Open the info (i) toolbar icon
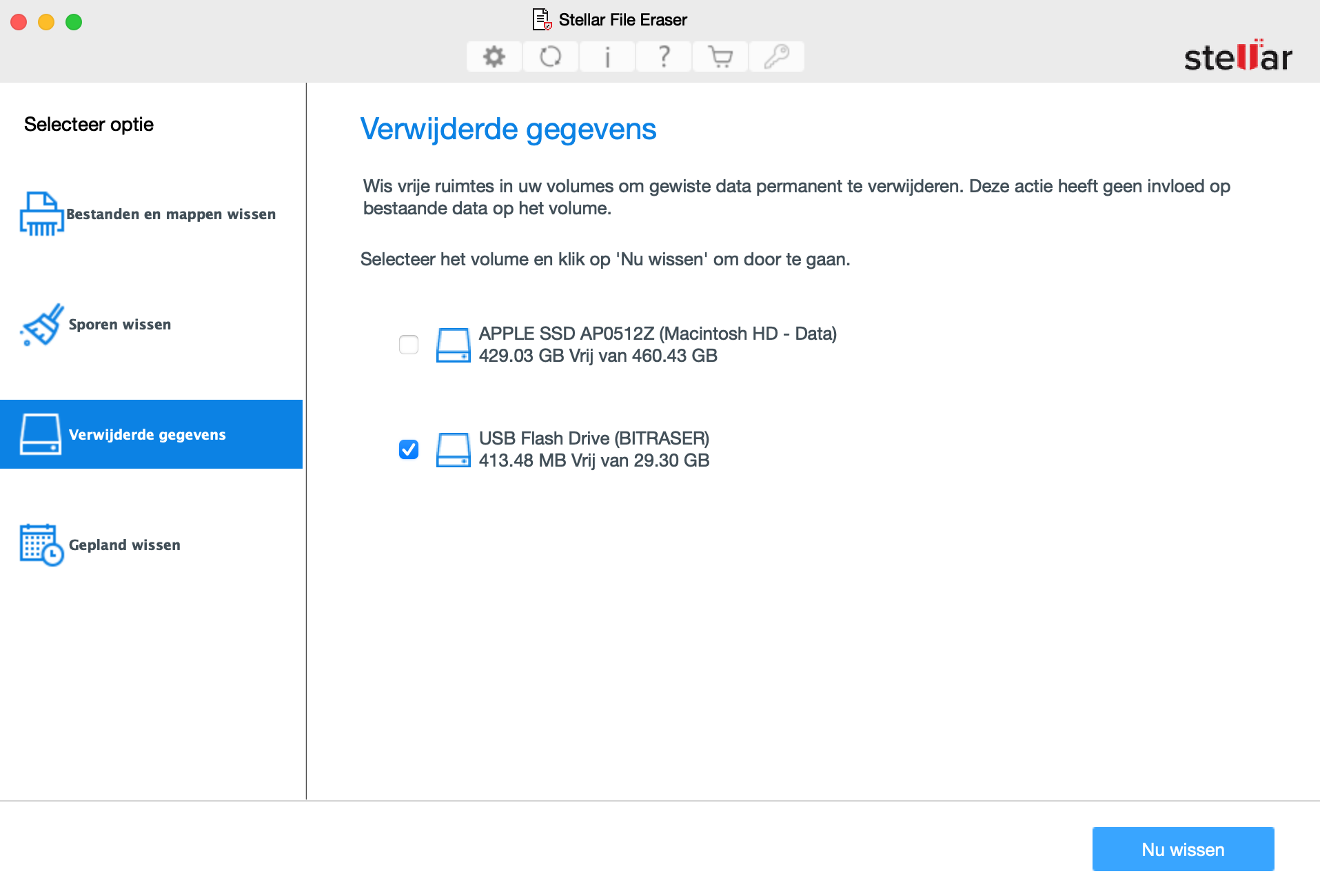The image size is (1320, 896). pos(607,57)
